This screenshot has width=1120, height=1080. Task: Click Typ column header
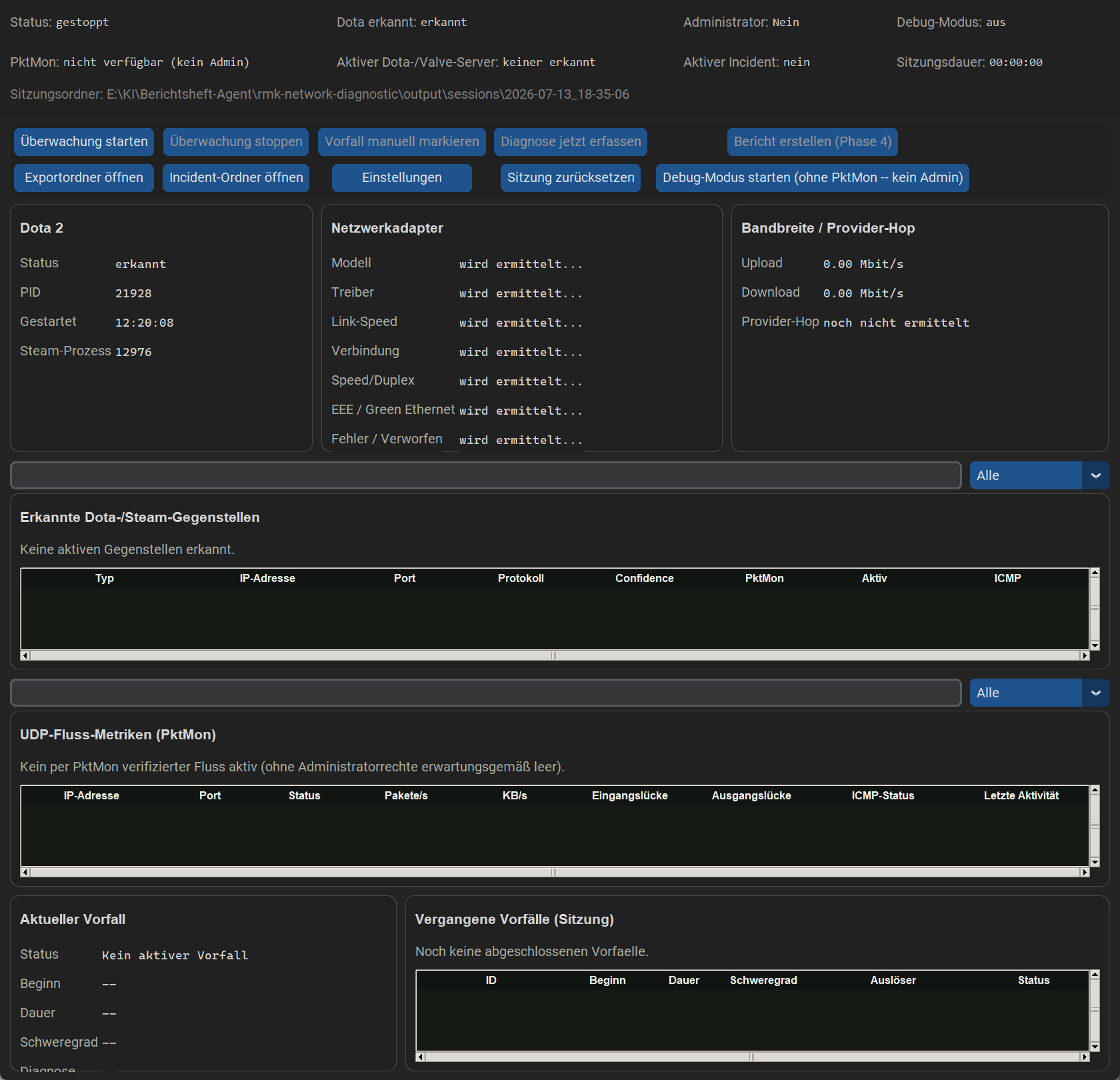pos(105,578)
